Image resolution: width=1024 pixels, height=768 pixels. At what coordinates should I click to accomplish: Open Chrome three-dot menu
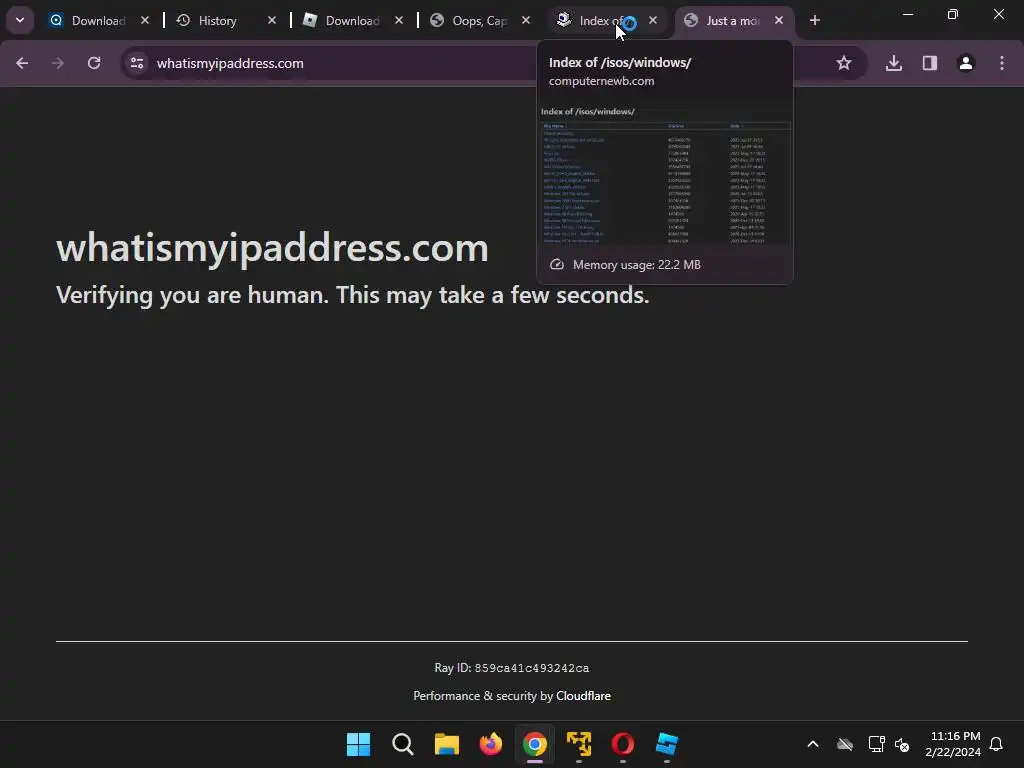pos(1002,63)
